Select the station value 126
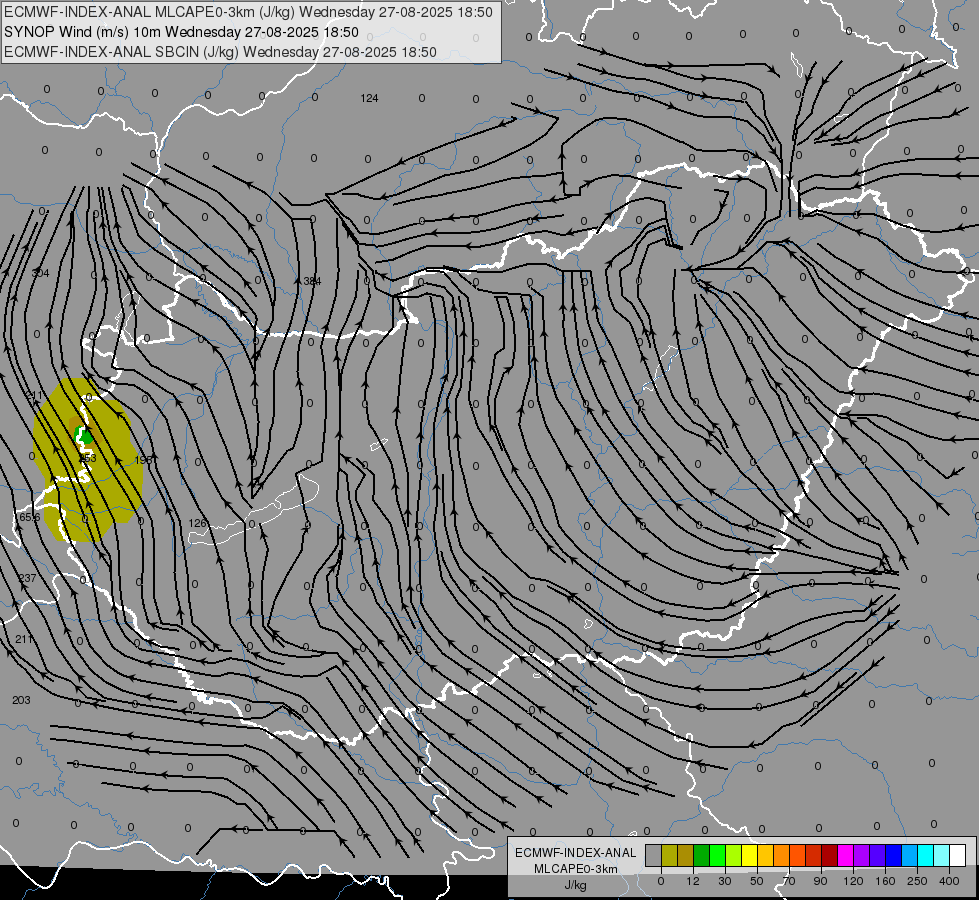This screenshot has height=900, width=979. [x=197, y=523]
